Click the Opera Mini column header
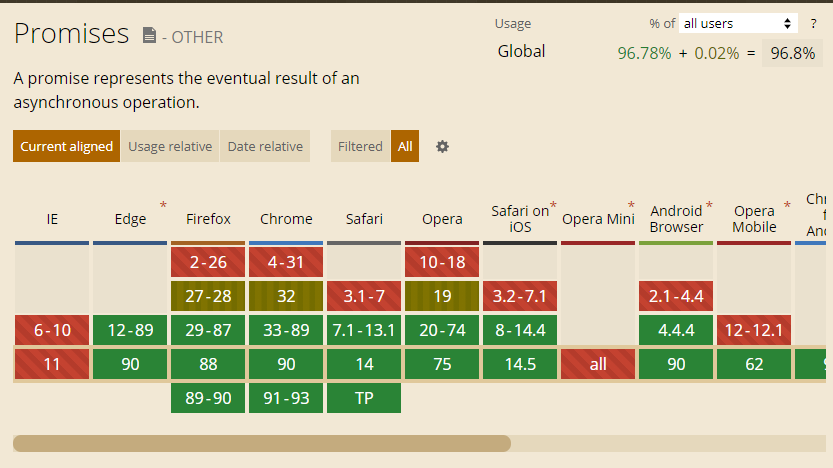 click(x=598, y=219)
